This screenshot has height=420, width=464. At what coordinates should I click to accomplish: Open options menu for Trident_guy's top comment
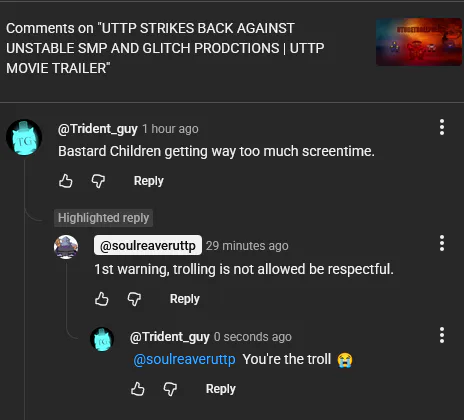442,127
